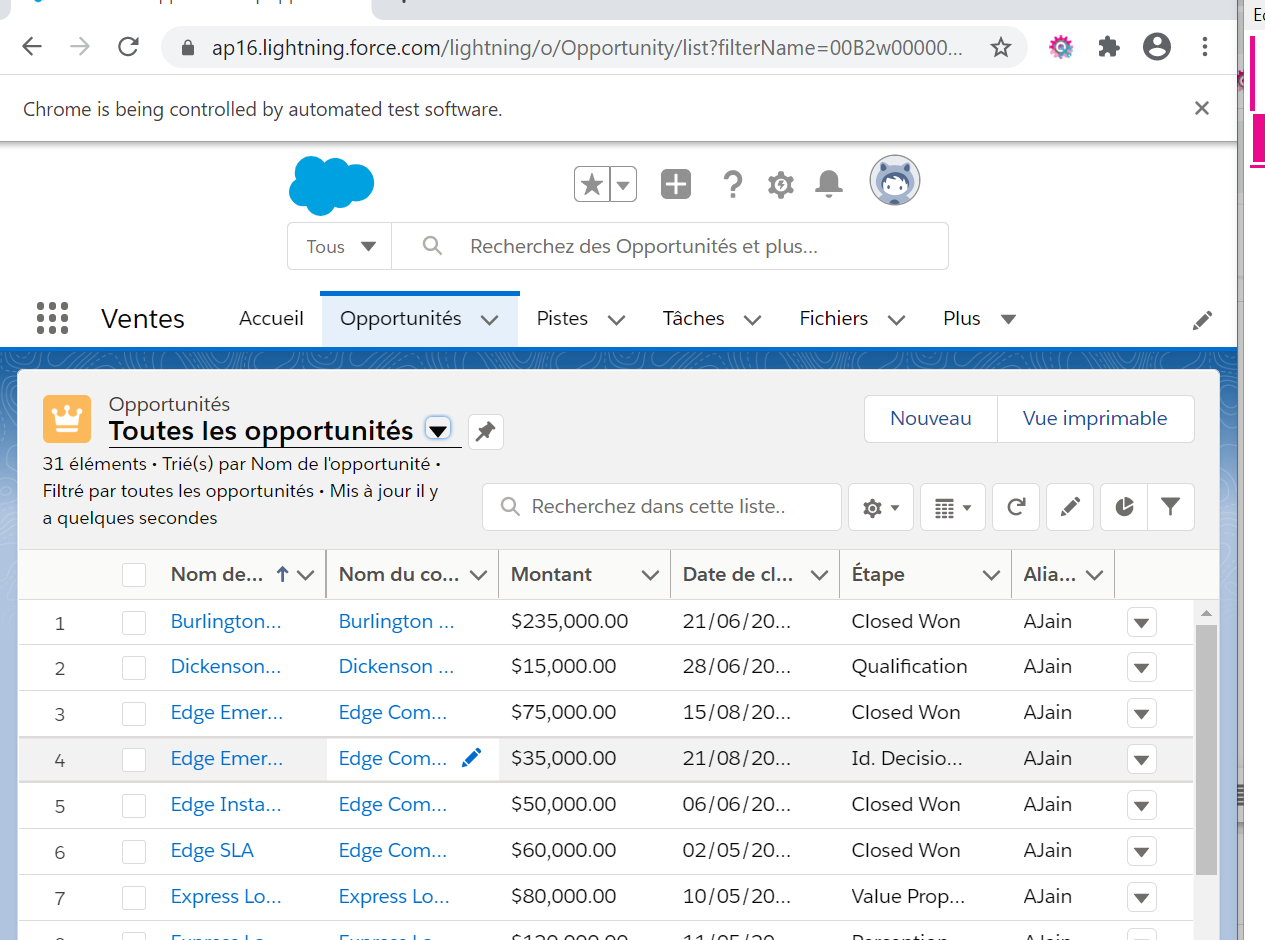This screenshot has height=940, width=1265.
Task: Open the Montant column header menu
Action: pyautogui.click(x=650, y=575)
